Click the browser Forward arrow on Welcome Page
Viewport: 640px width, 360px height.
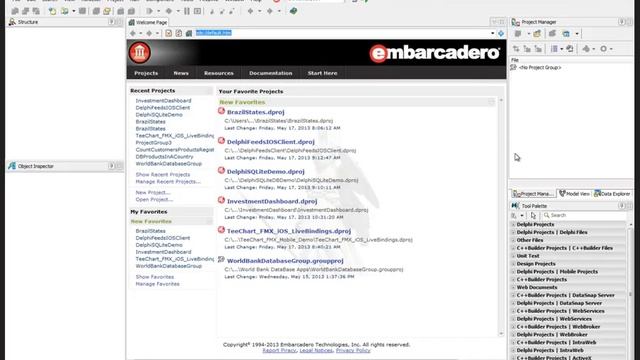149,33
